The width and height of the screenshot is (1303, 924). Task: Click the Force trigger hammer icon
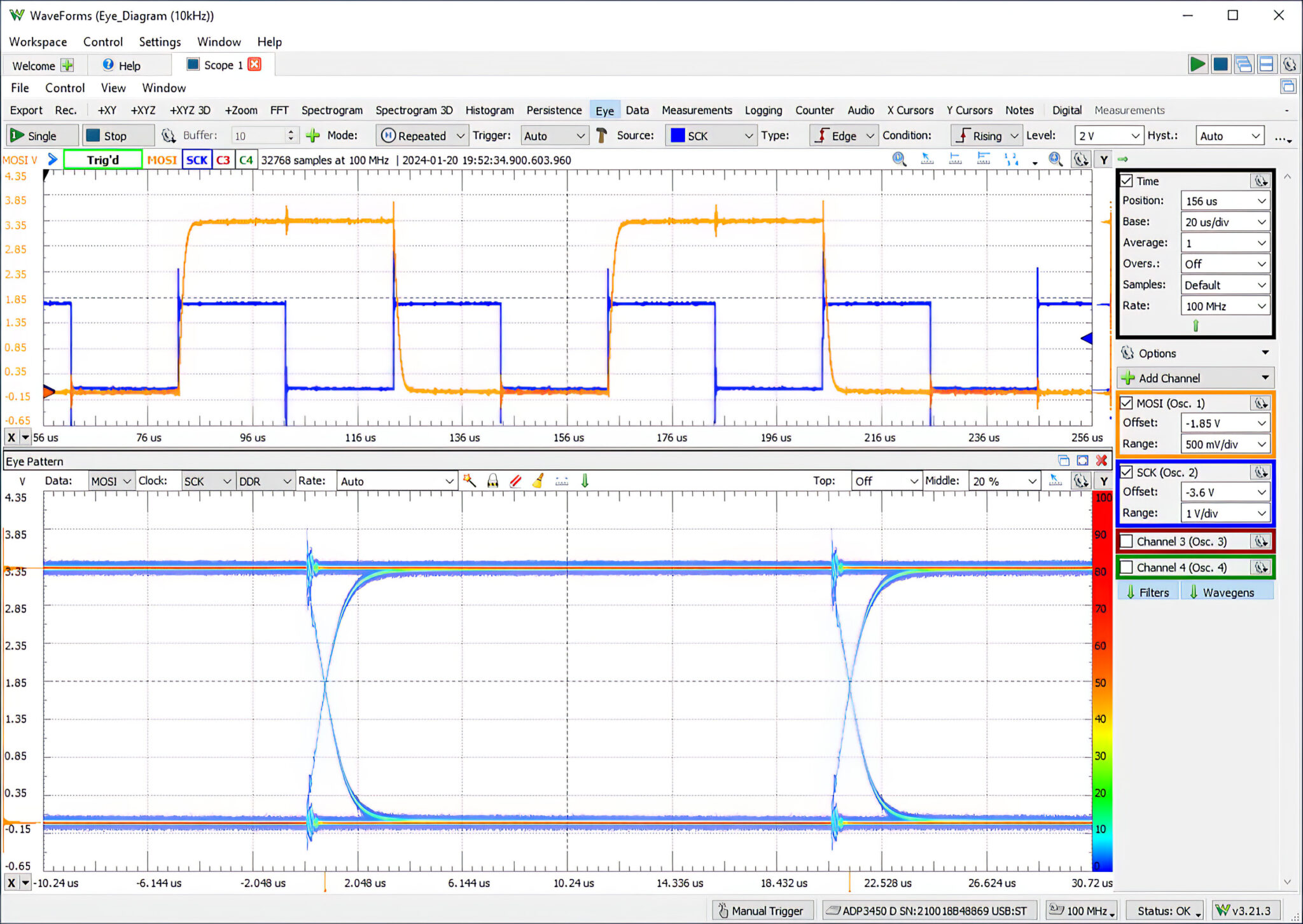point(601,135)
